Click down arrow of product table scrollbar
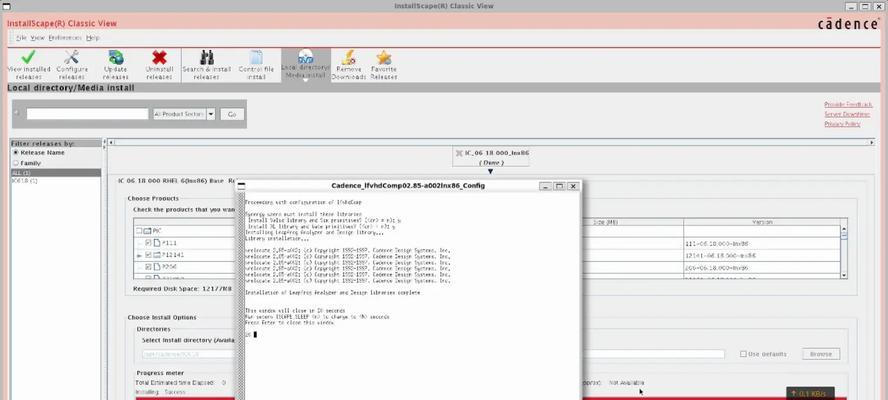The height and width of the screenshot is (400, 888). [x=844, y=275]
